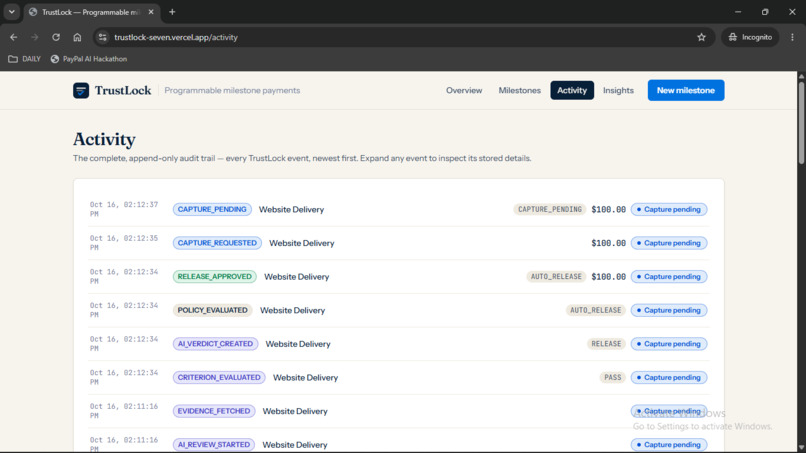
Task: Click the TrustLock brand name
Action: click(123, 90)
